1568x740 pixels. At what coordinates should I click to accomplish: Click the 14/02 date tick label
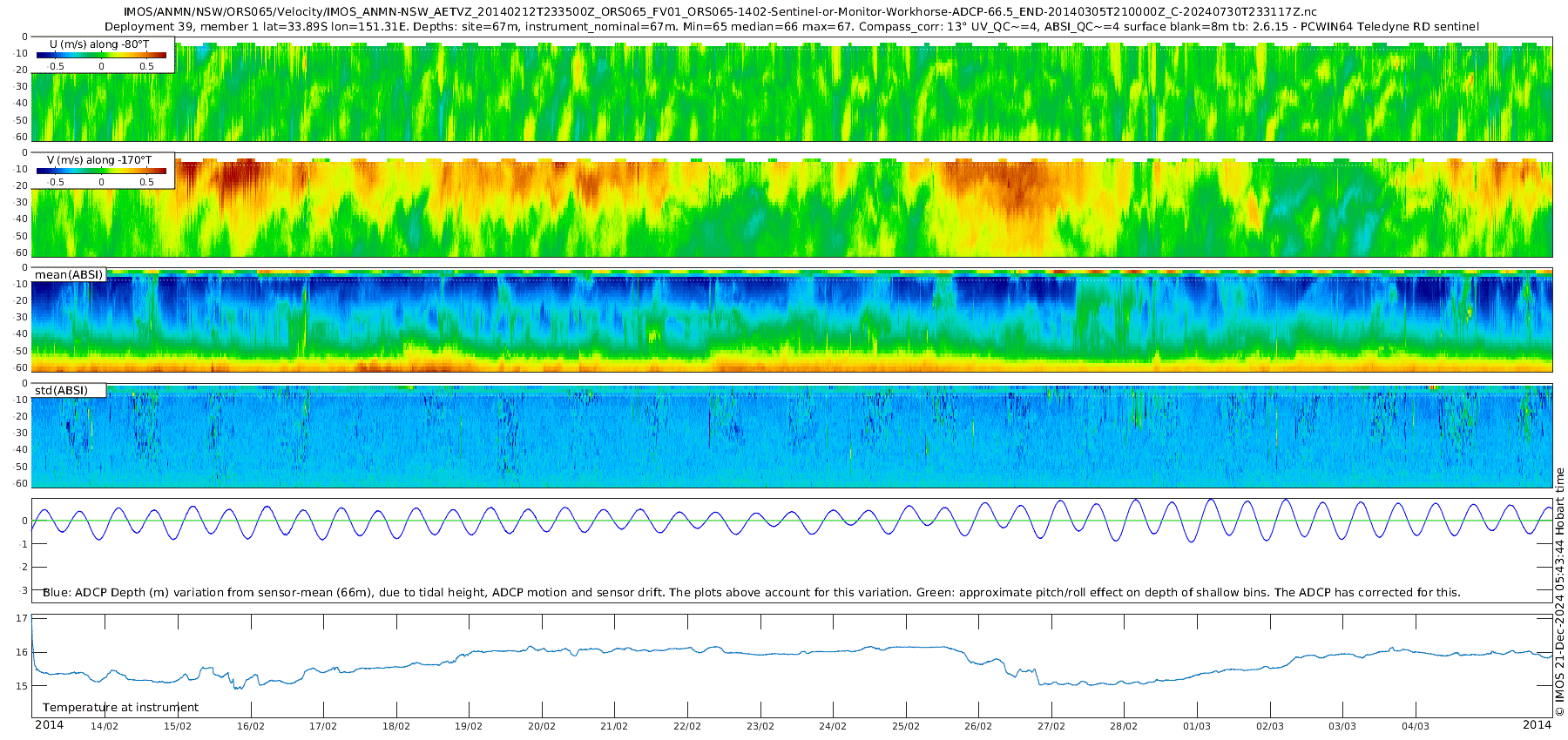(x=105, y=726)
